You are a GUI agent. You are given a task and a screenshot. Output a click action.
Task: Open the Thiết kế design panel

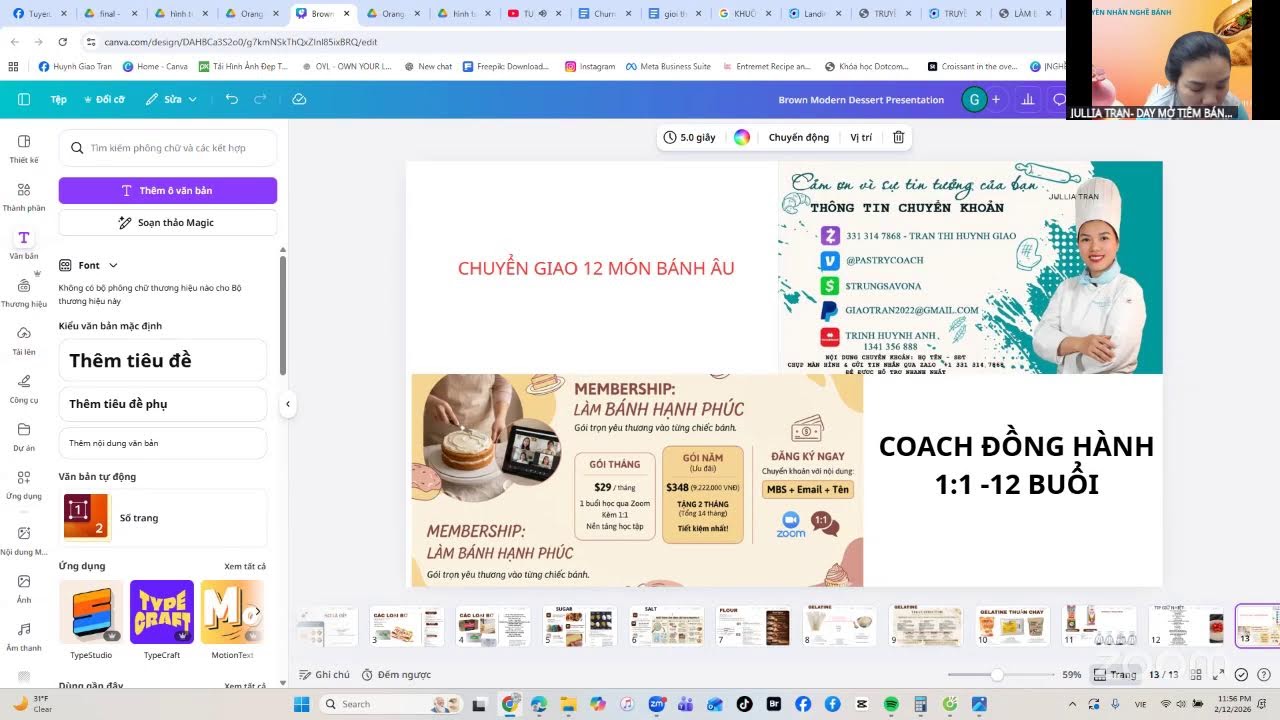tap(24, 148)
